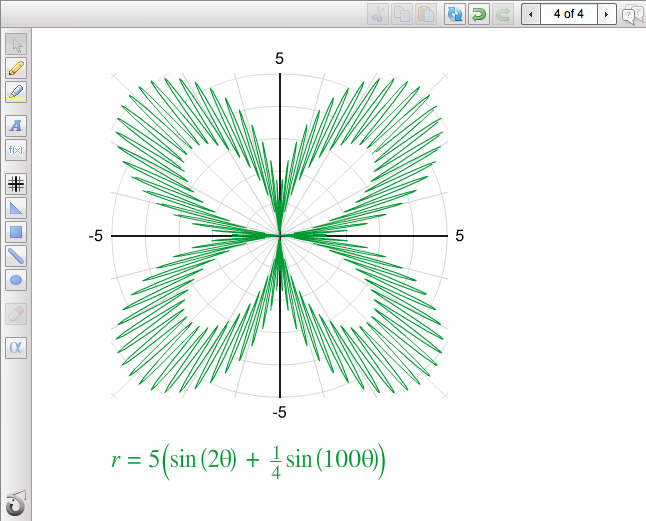Select the ellipse shape tool
This screenshot has width=646, height=521.
click(16, 280)
